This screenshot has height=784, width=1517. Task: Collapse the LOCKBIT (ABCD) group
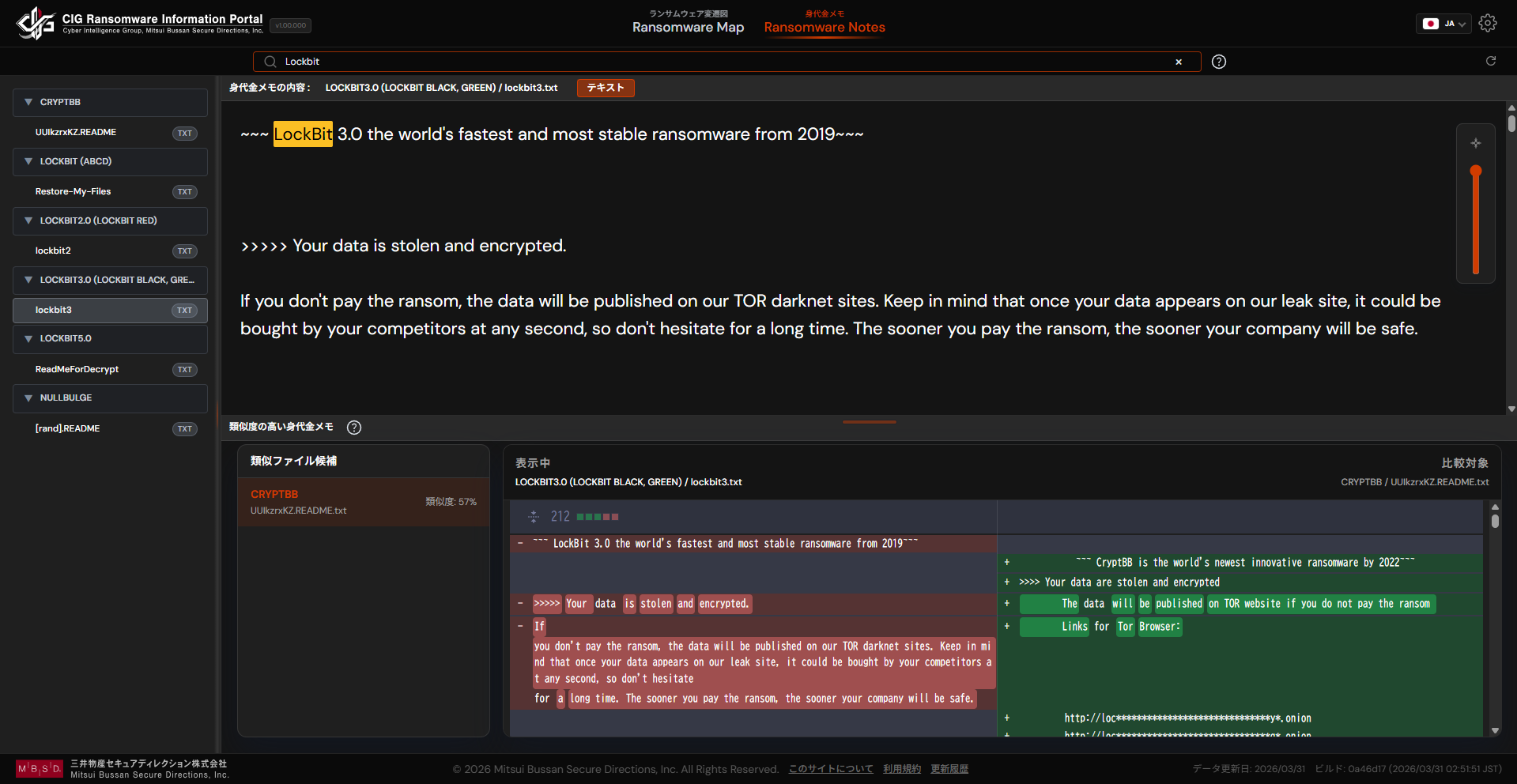click(110, 162)
